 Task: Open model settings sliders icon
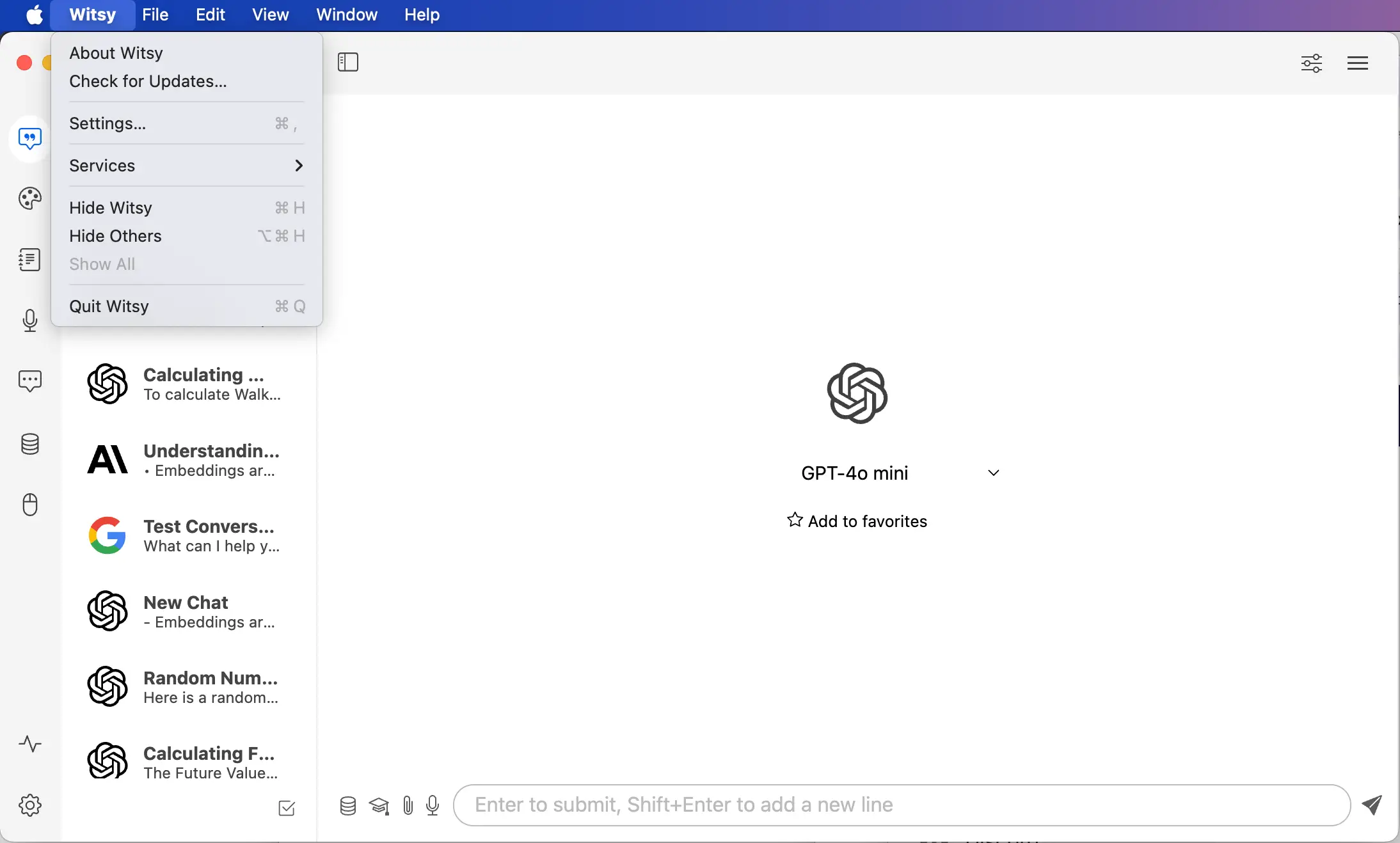coord(1311,63)
